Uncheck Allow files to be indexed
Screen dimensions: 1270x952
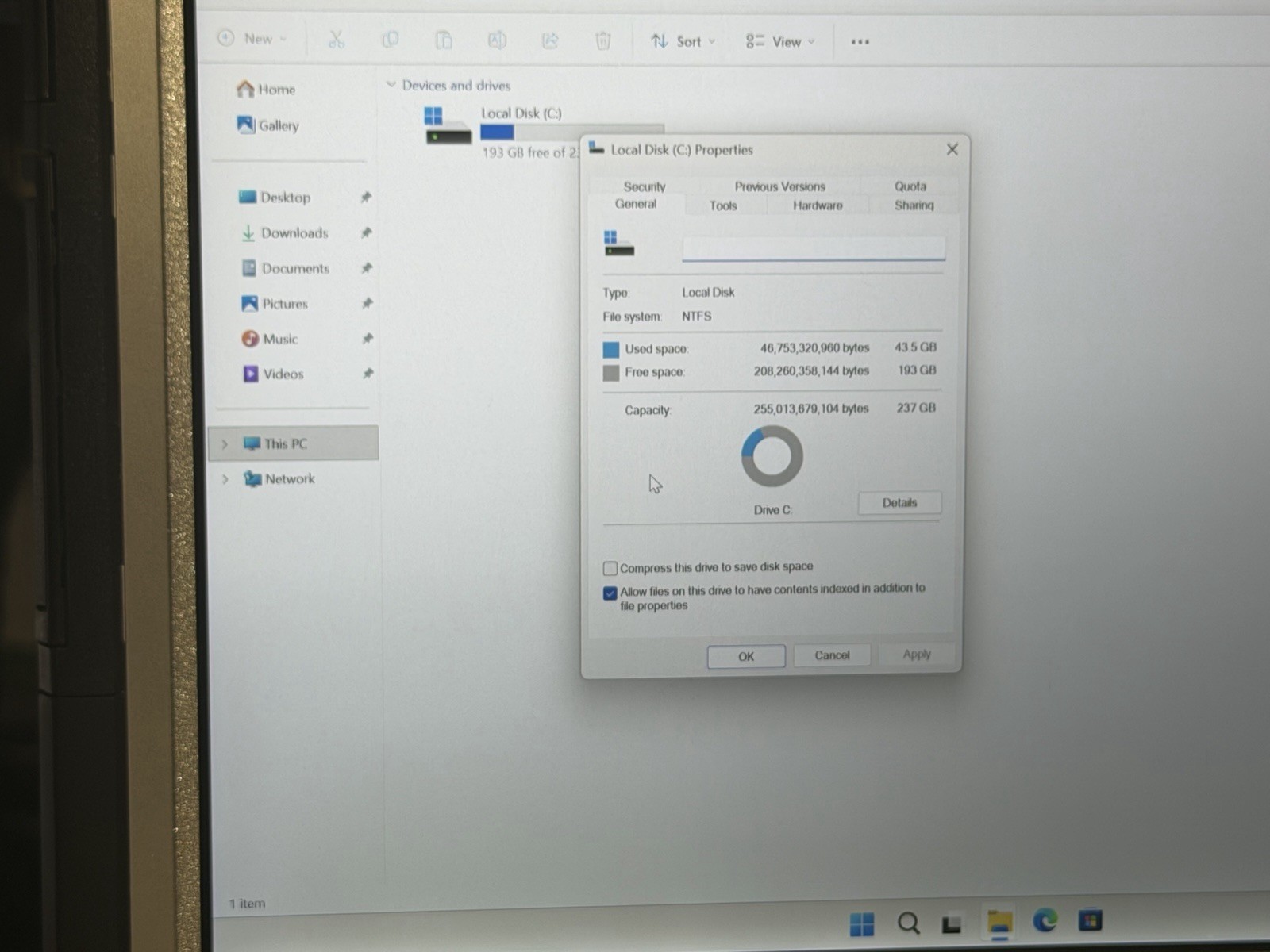[x=610, y=593]
